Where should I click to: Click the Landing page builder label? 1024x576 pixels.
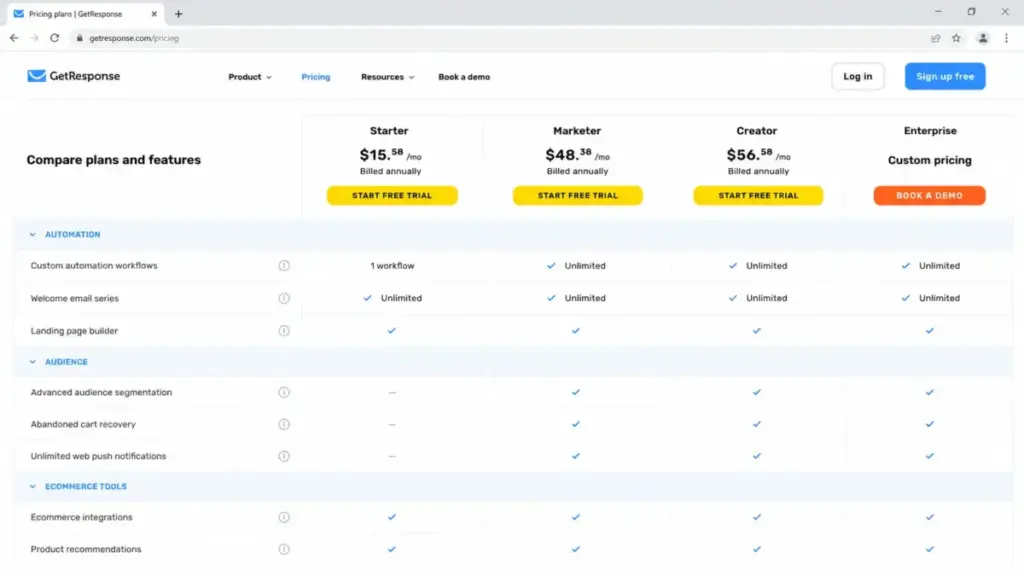point(74,331)
